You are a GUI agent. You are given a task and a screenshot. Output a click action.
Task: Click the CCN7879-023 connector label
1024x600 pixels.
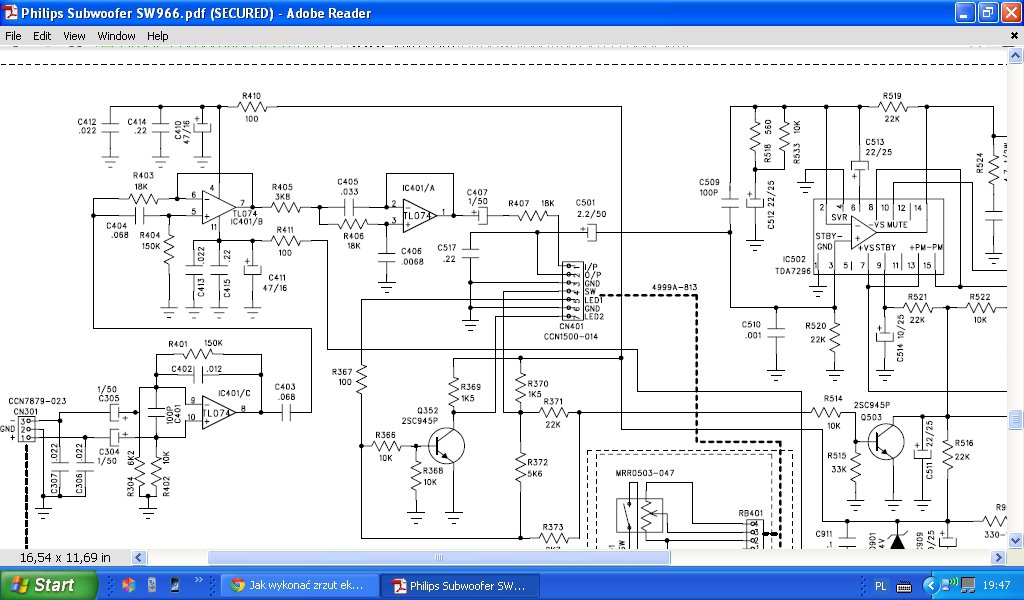pyautogui.click(x=37, y=401)
